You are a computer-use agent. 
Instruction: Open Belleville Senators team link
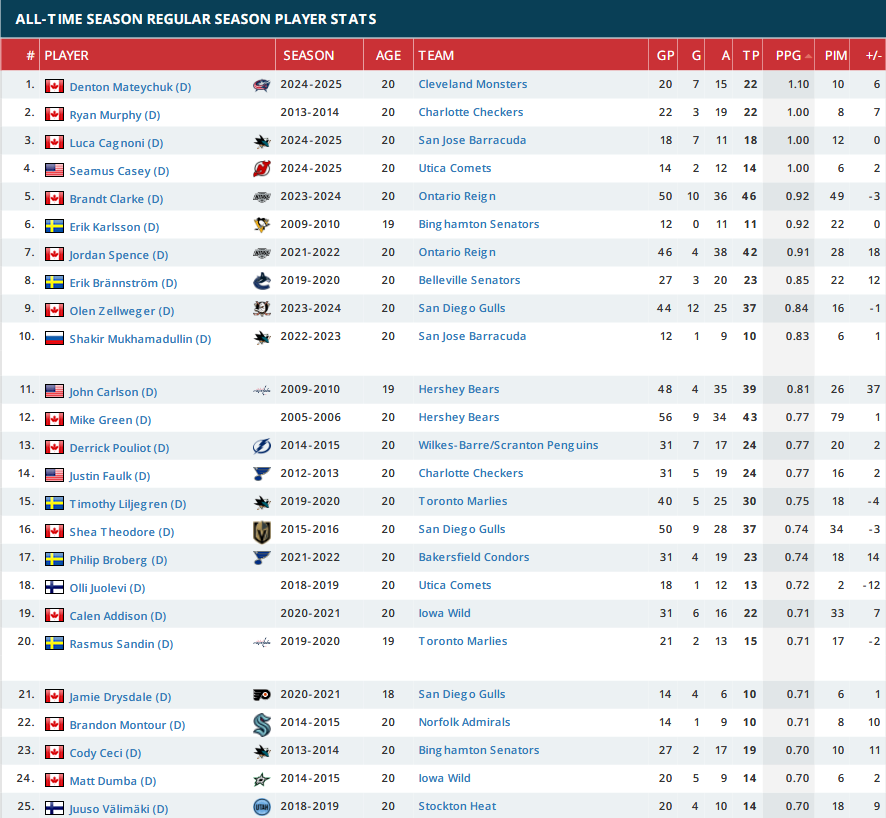(469, 280)
